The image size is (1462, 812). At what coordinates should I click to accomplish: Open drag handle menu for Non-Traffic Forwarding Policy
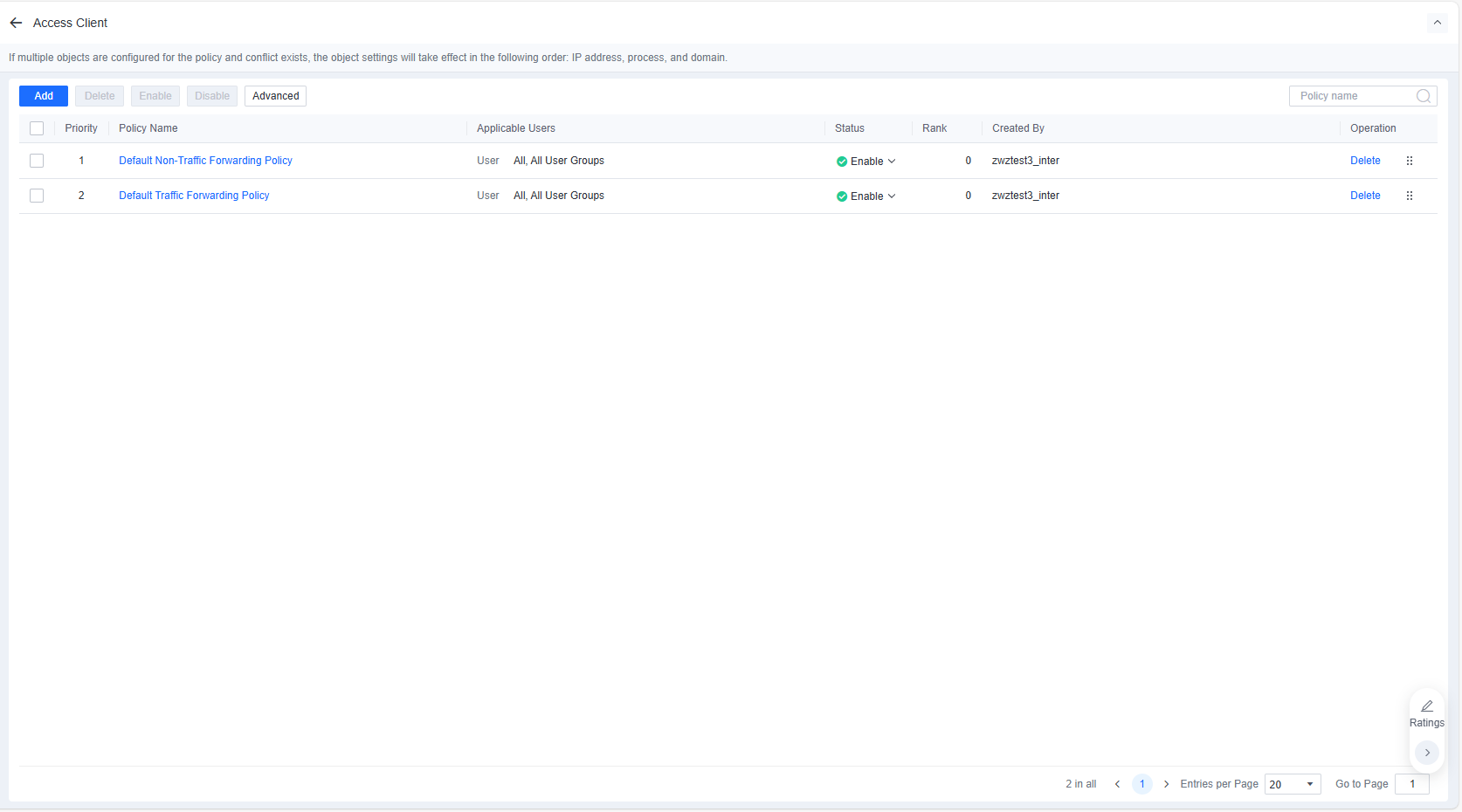[x=1410, y=161]
